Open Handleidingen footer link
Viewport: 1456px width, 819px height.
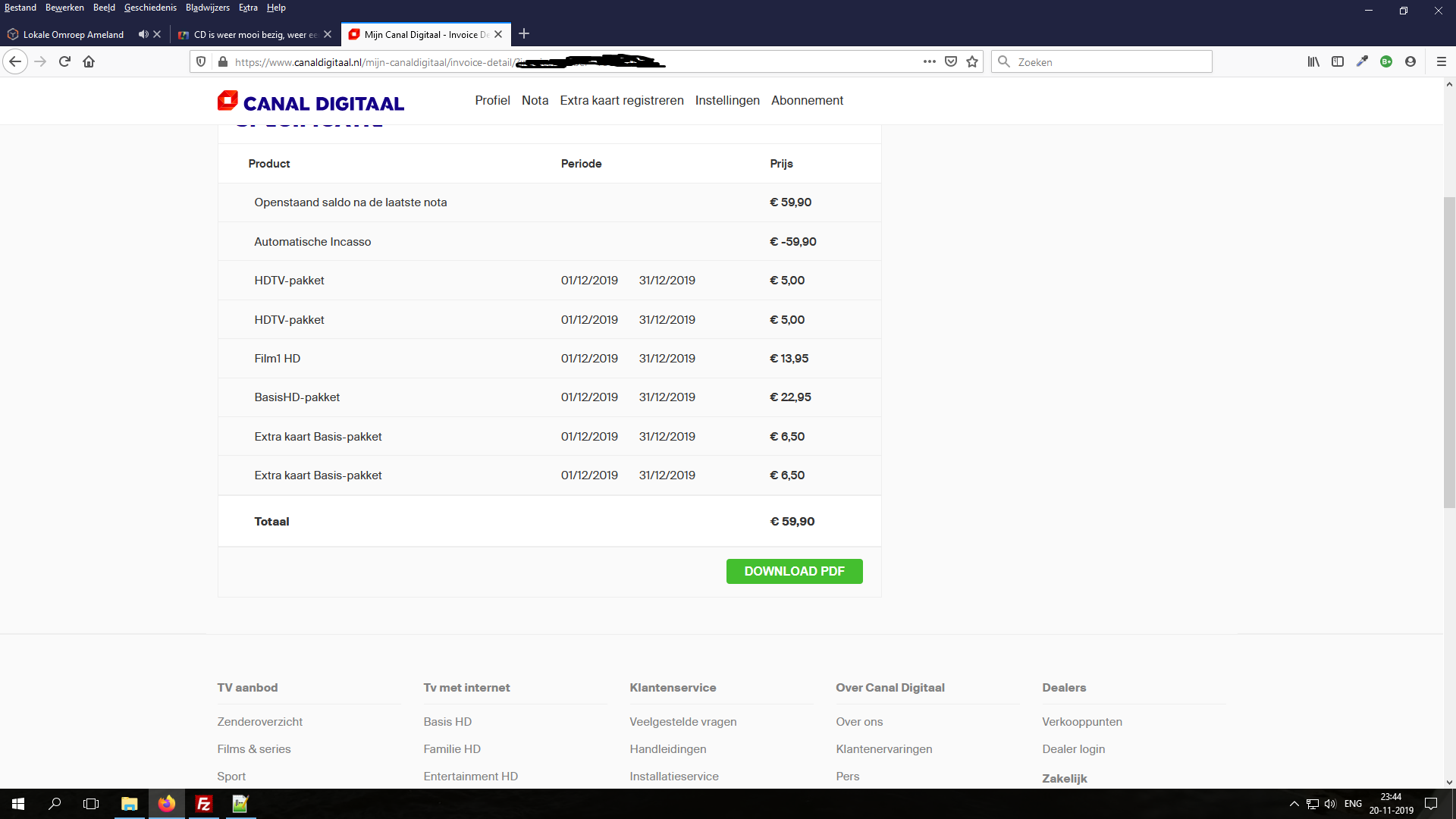coord(667,748)
